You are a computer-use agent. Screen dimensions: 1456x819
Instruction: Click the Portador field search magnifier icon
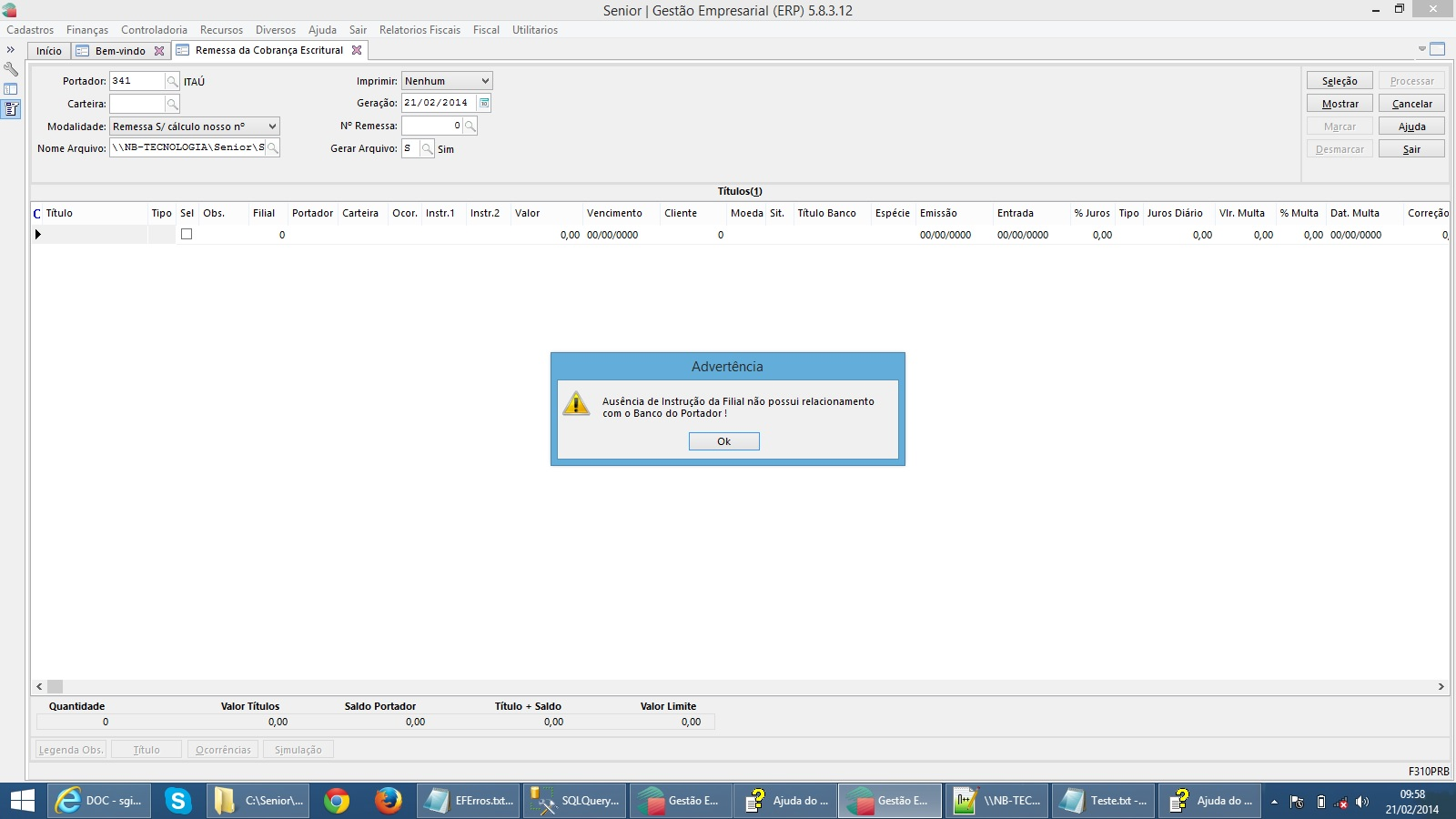[x=172, y=82]
